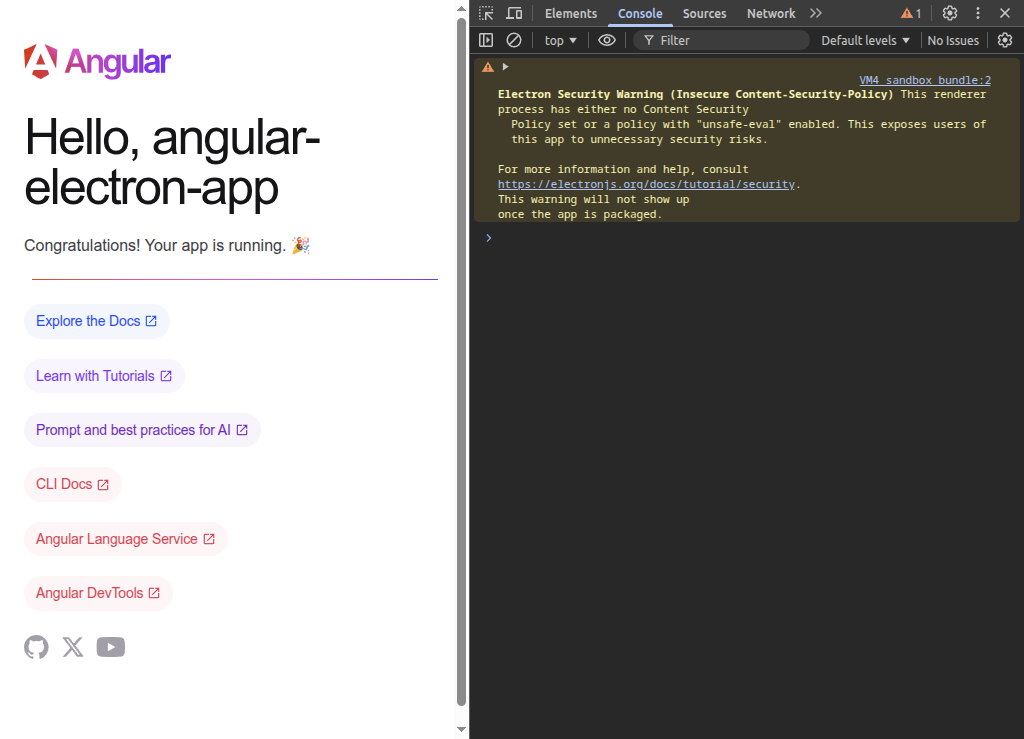Click the warning triangle icon in the console message

coord(488,67)
